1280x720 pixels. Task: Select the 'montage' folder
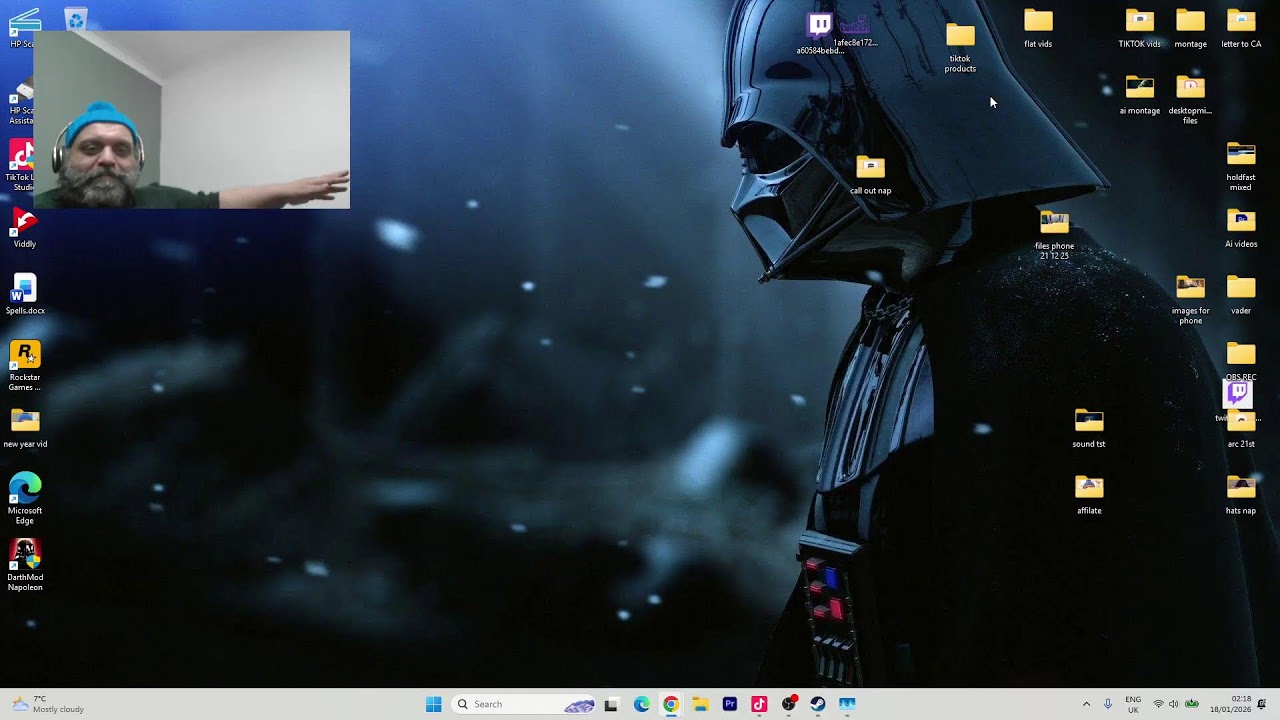pos(1190,28)
